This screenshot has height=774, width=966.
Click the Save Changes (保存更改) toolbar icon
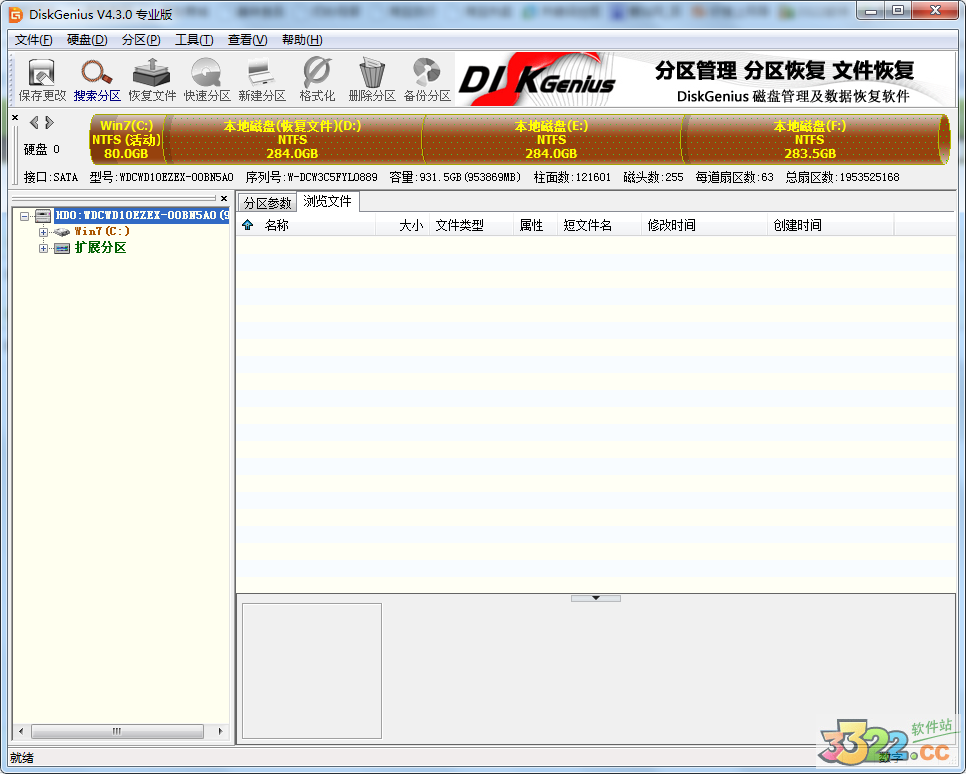pos(42,80)
